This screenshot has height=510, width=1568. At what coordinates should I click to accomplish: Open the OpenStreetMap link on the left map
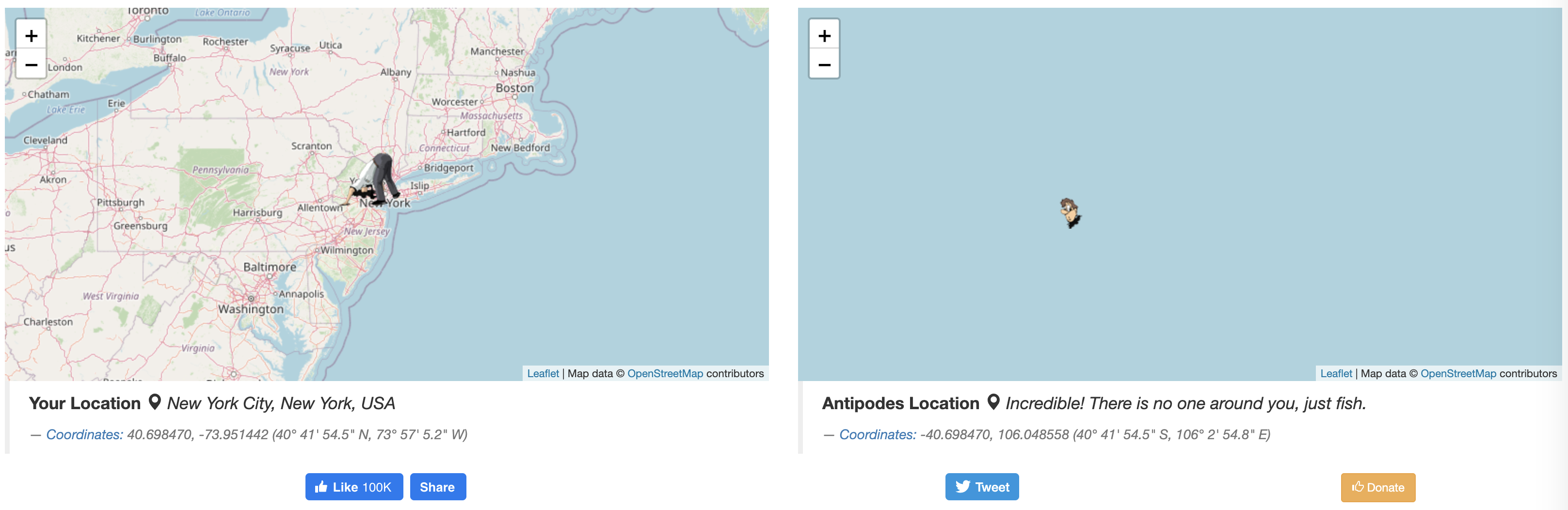coord(665,374)
